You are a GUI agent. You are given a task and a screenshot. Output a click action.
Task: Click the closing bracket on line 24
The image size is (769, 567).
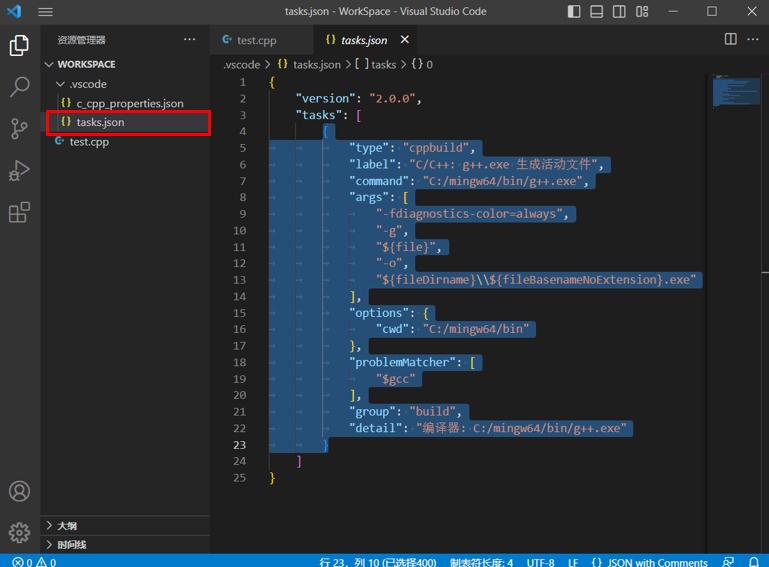coord(299,461)
